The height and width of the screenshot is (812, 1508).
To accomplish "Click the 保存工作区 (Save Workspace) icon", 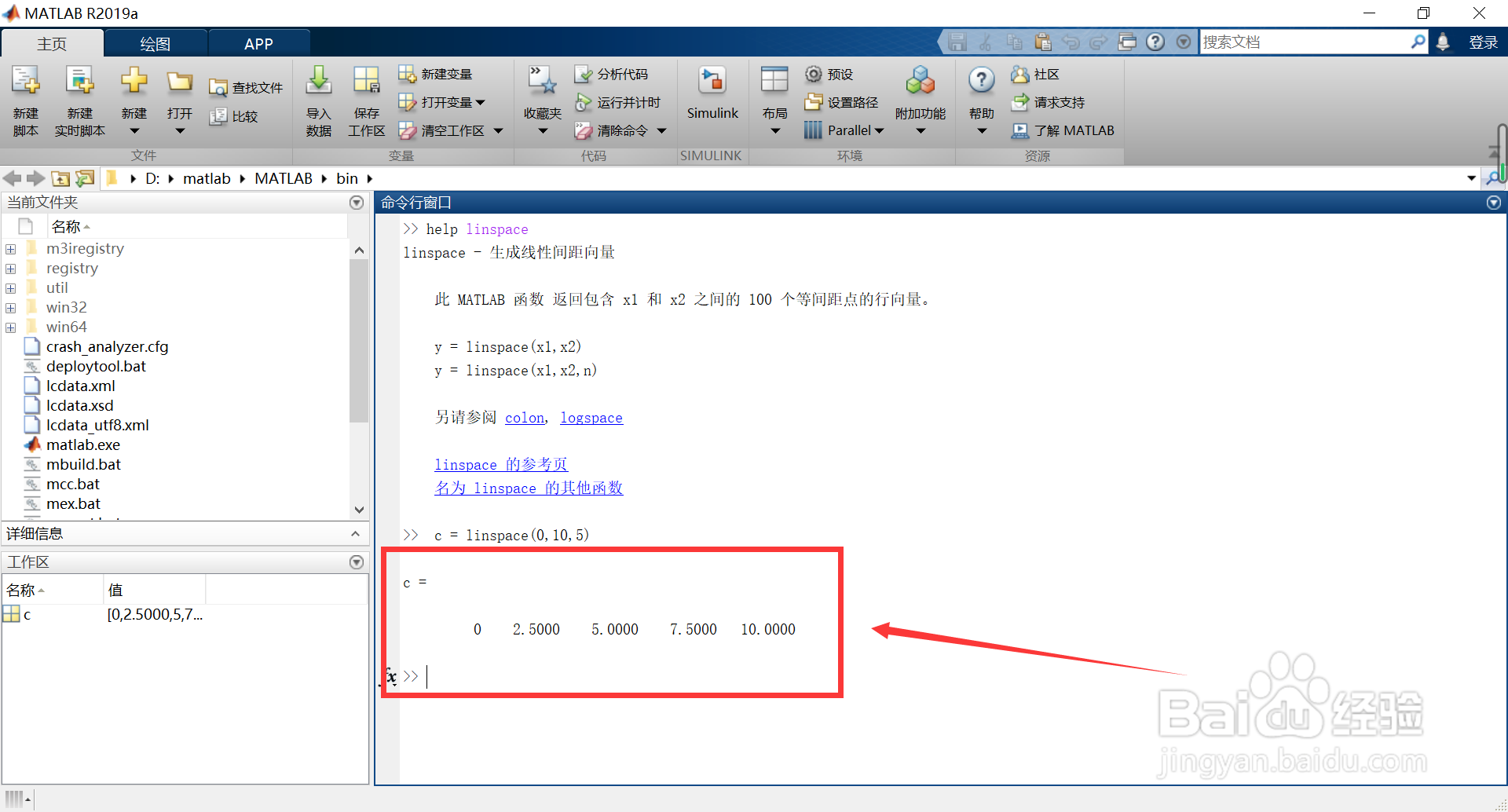I will point(366,81).
